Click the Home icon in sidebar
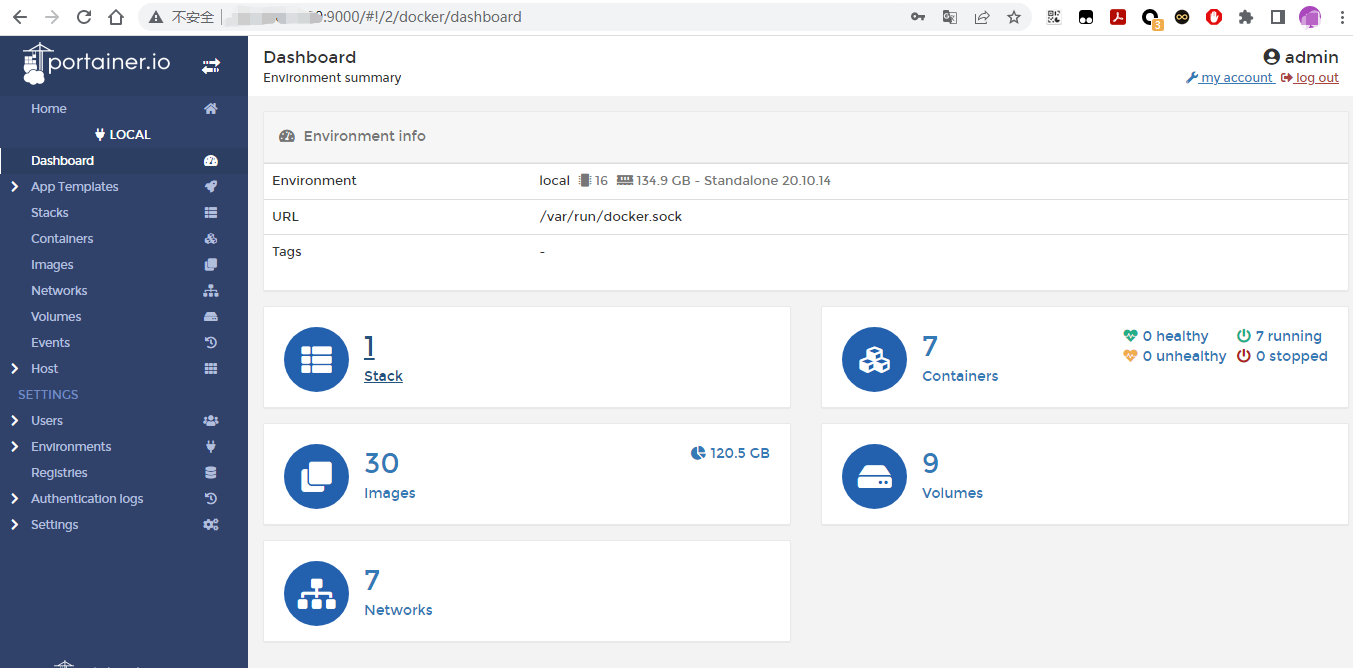Screen dimensions: 1353x668 (x=211, y=109)
